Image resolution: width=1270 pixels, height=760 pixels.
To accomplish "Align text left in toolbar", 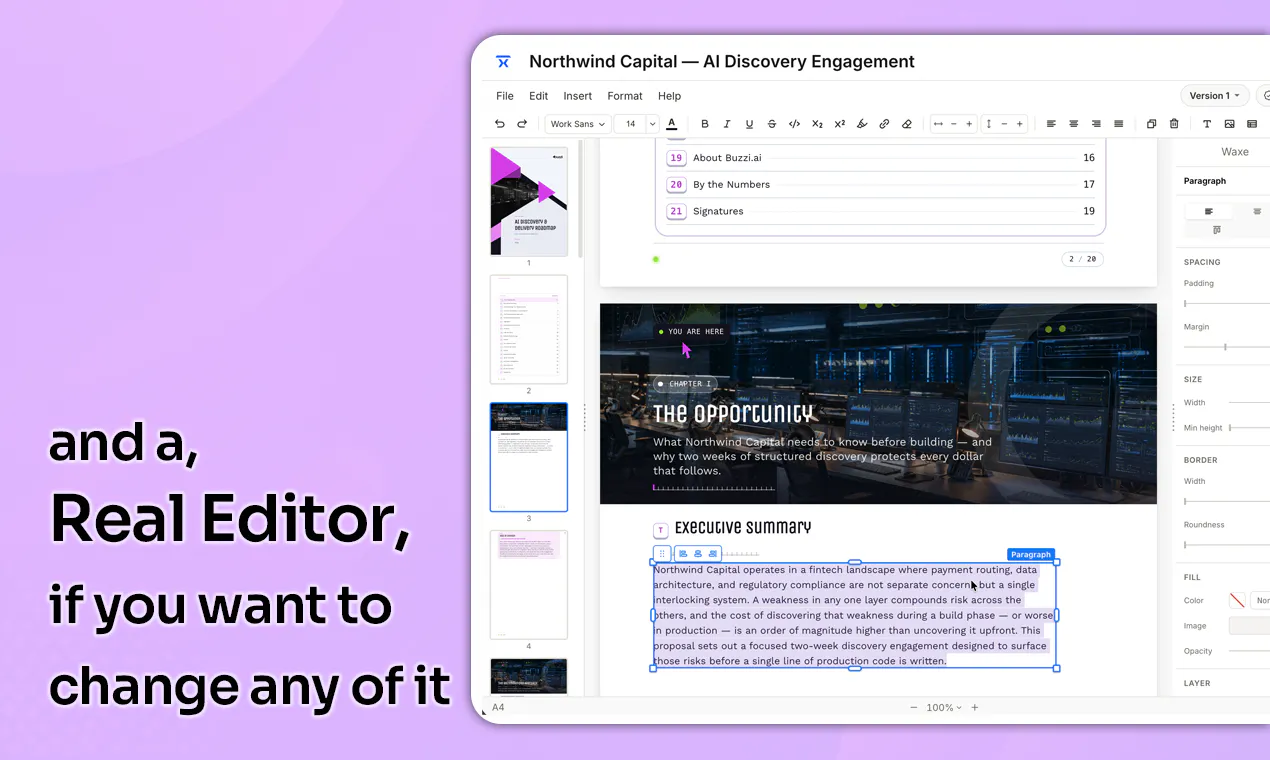I will coord(1051,124).
